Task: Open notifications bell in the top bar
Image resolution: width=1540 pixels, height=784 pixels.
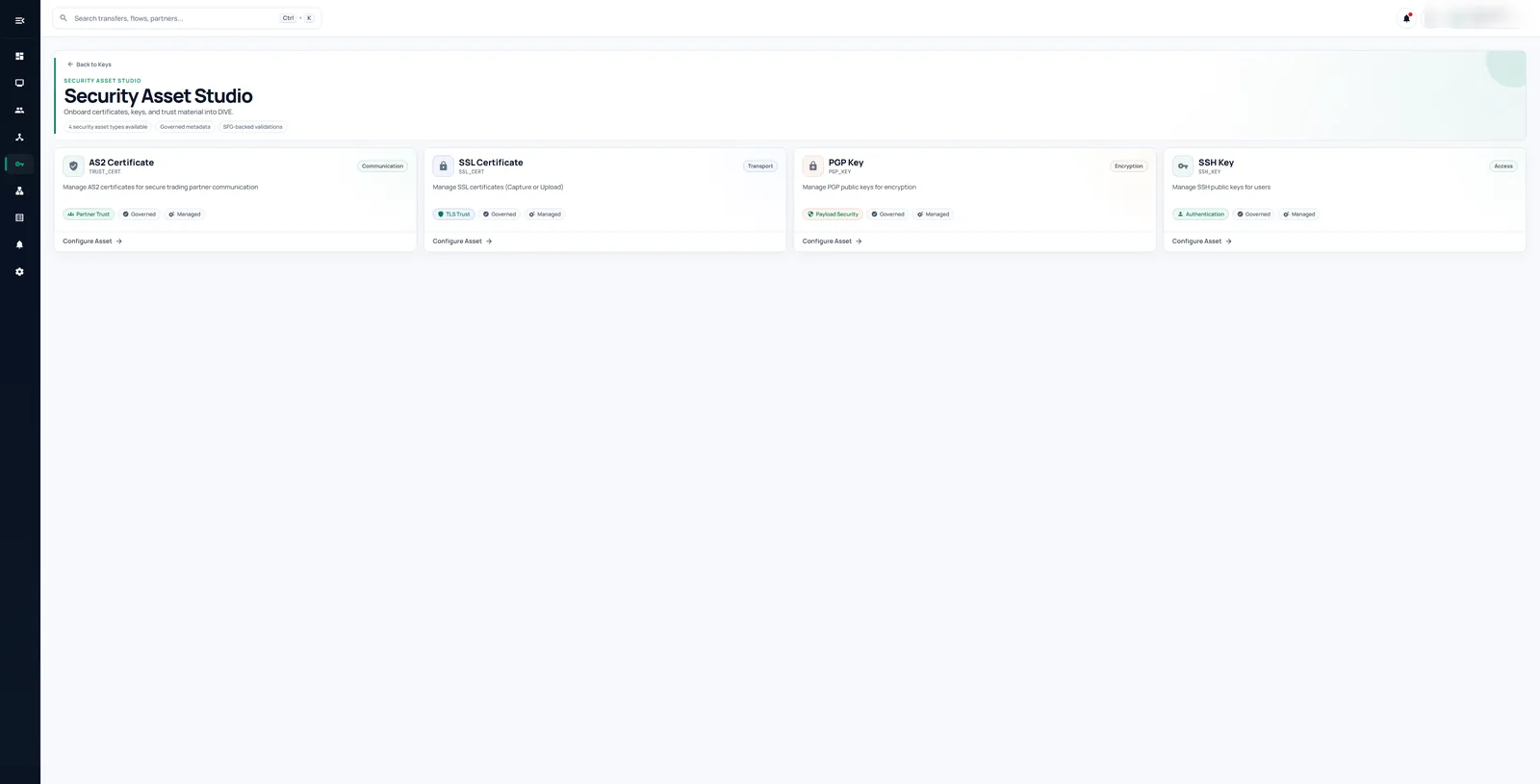Action: click(1406, 18)
